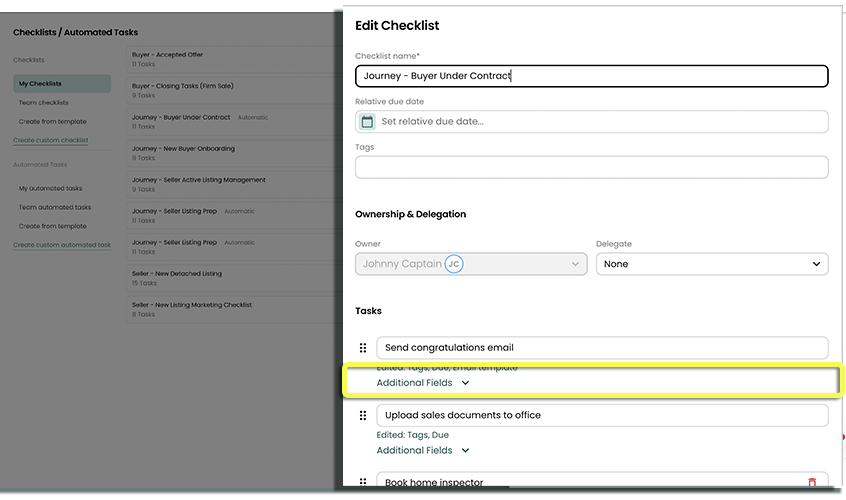Click drag handle next to Book home inspector
Viewport: 846px width, 500px height.
363,482
